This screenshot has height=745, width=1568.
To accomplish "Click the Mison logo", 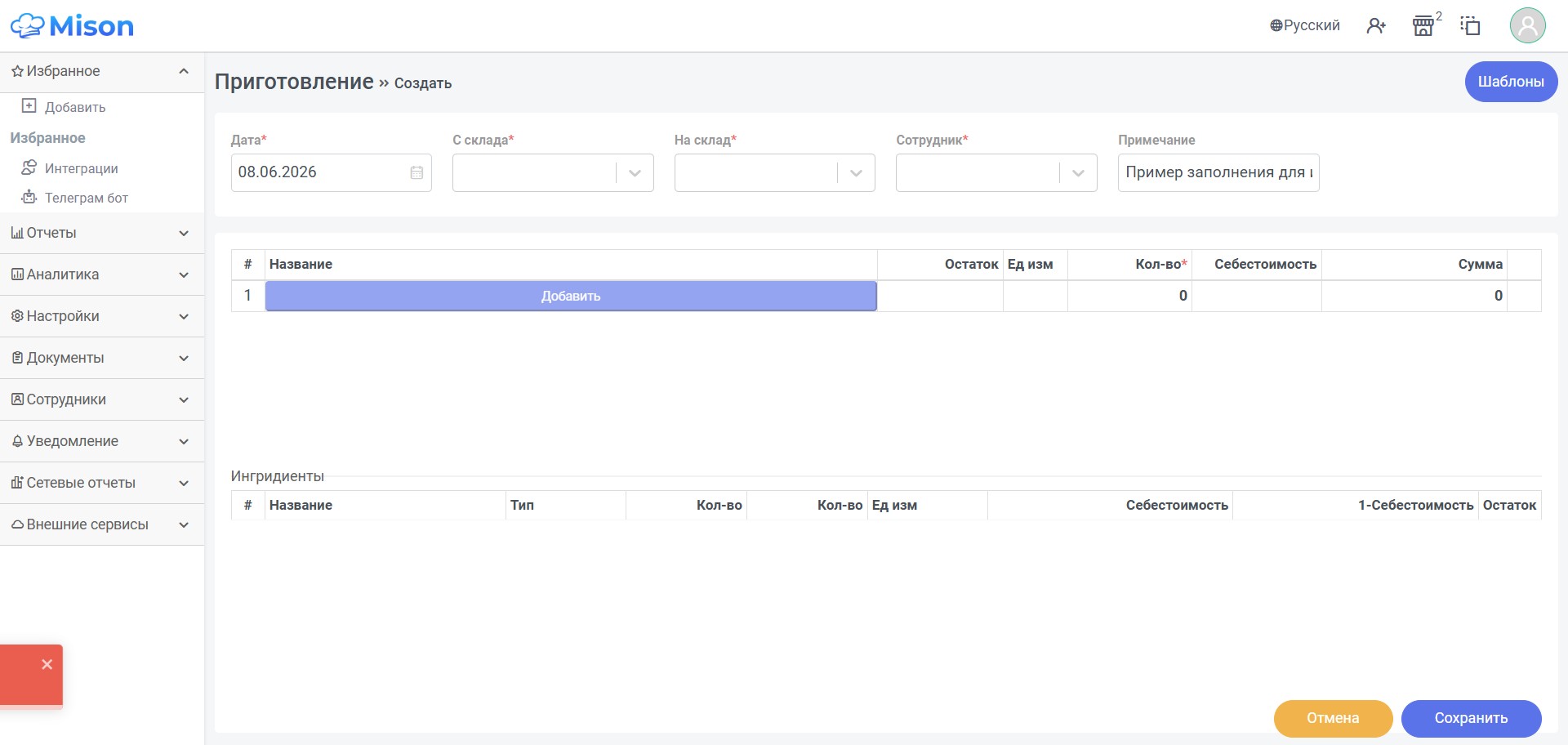I will click(x=72, y=25).
